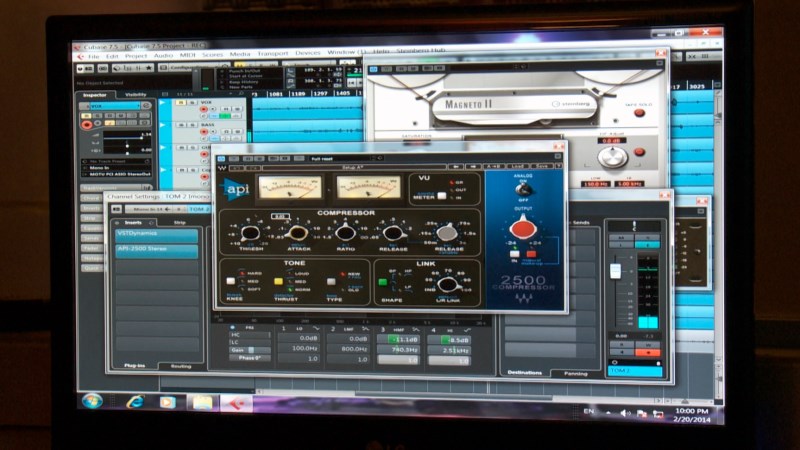800x450 pixels.
Task: Activate the API-2500 plugin power icon
Action: 222,159
